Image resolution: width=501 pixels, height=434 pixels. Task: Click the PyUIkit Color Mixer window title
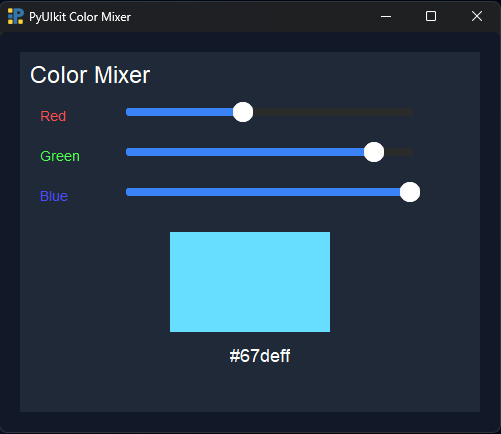click(x=80, y=17)
